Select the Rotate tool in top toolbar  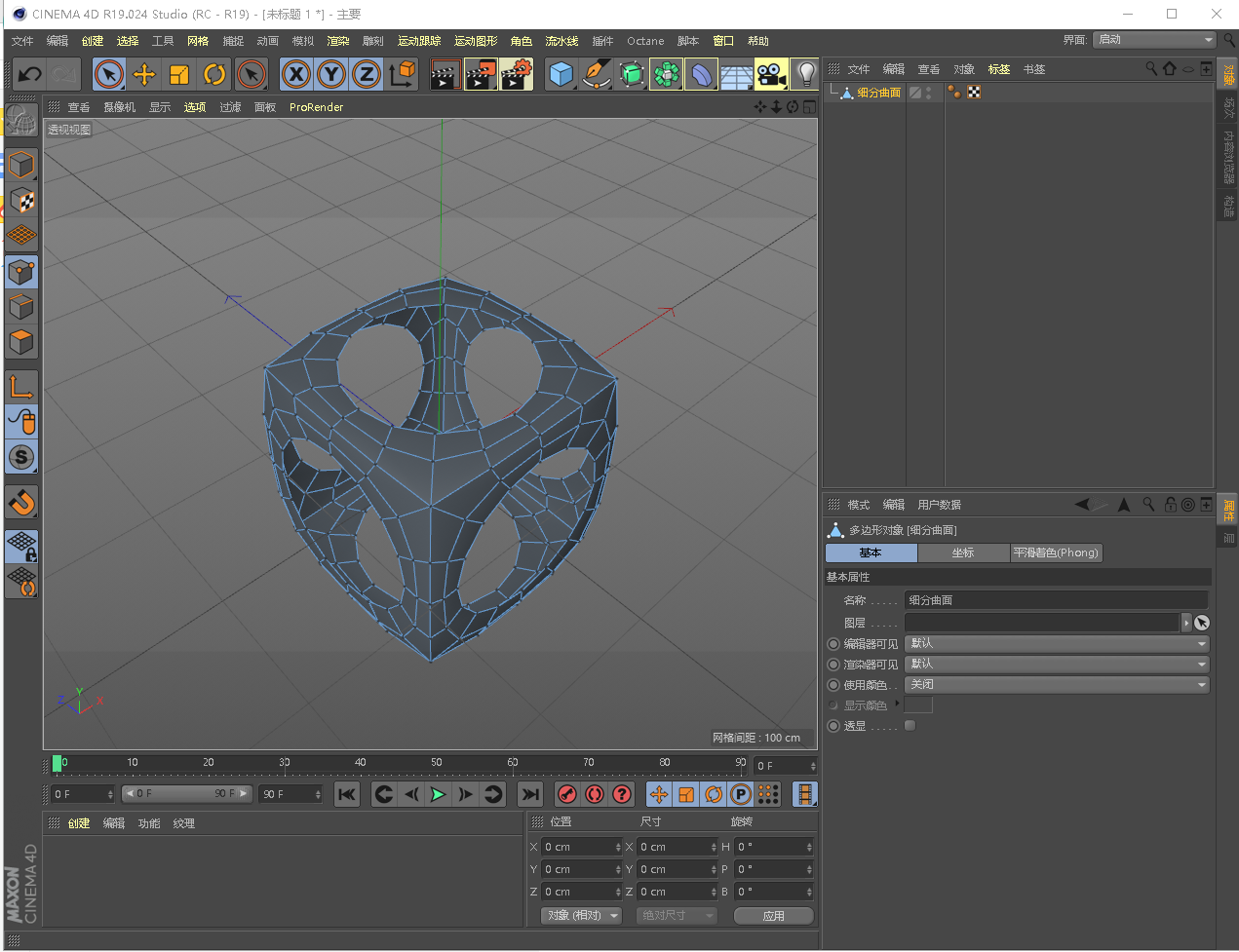point(214,74)
